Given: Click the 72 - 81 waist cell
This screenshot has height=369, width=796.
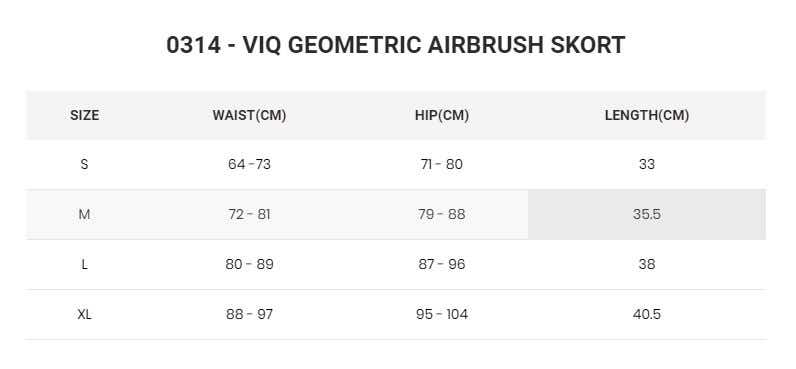Looking at the screenshot, I should coord(249,214).
